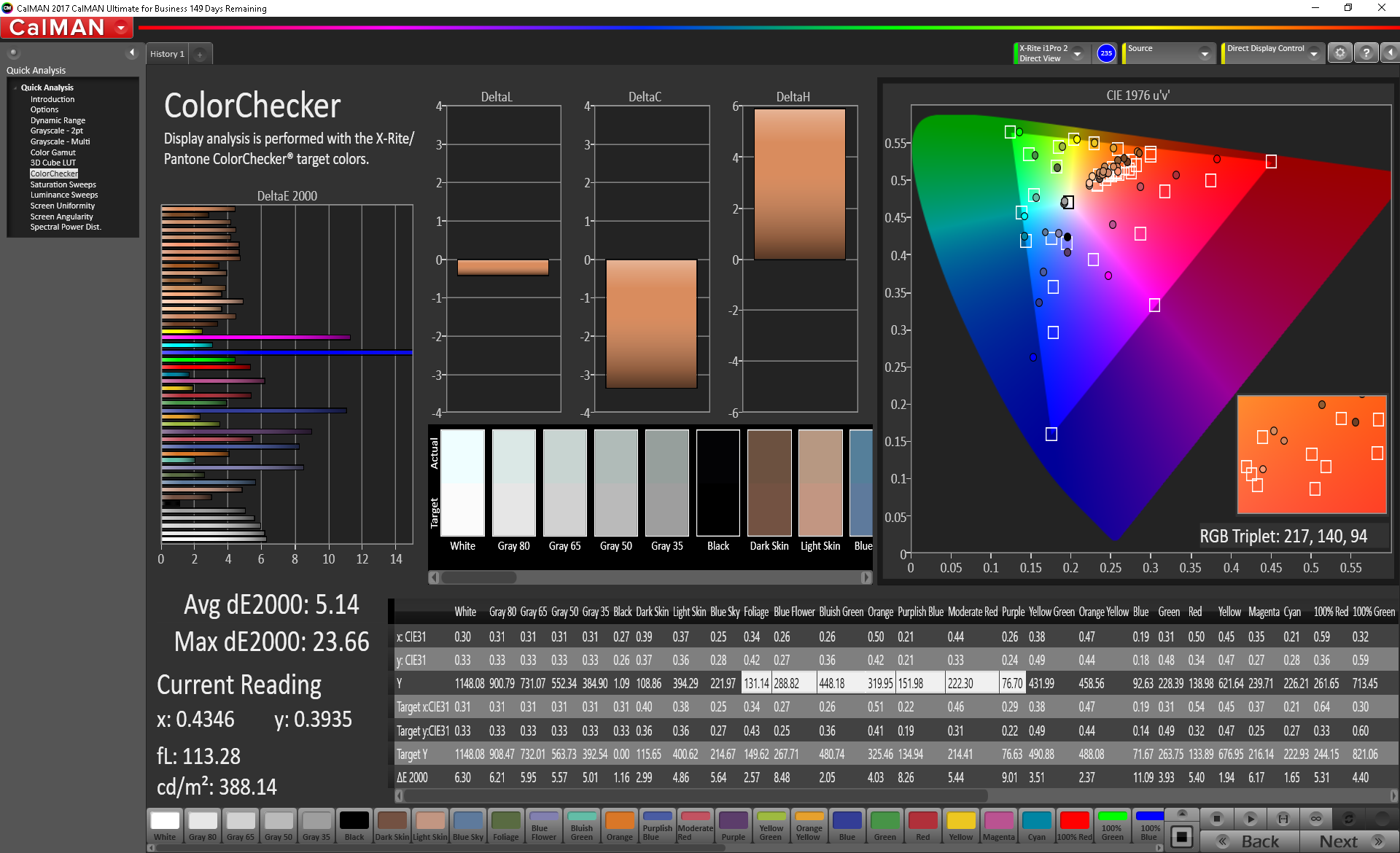Screen dimensions: 1400x853
Task: Expand the X-Rite i1Pro 2 meter dropdown
Action: [1077, 53]
